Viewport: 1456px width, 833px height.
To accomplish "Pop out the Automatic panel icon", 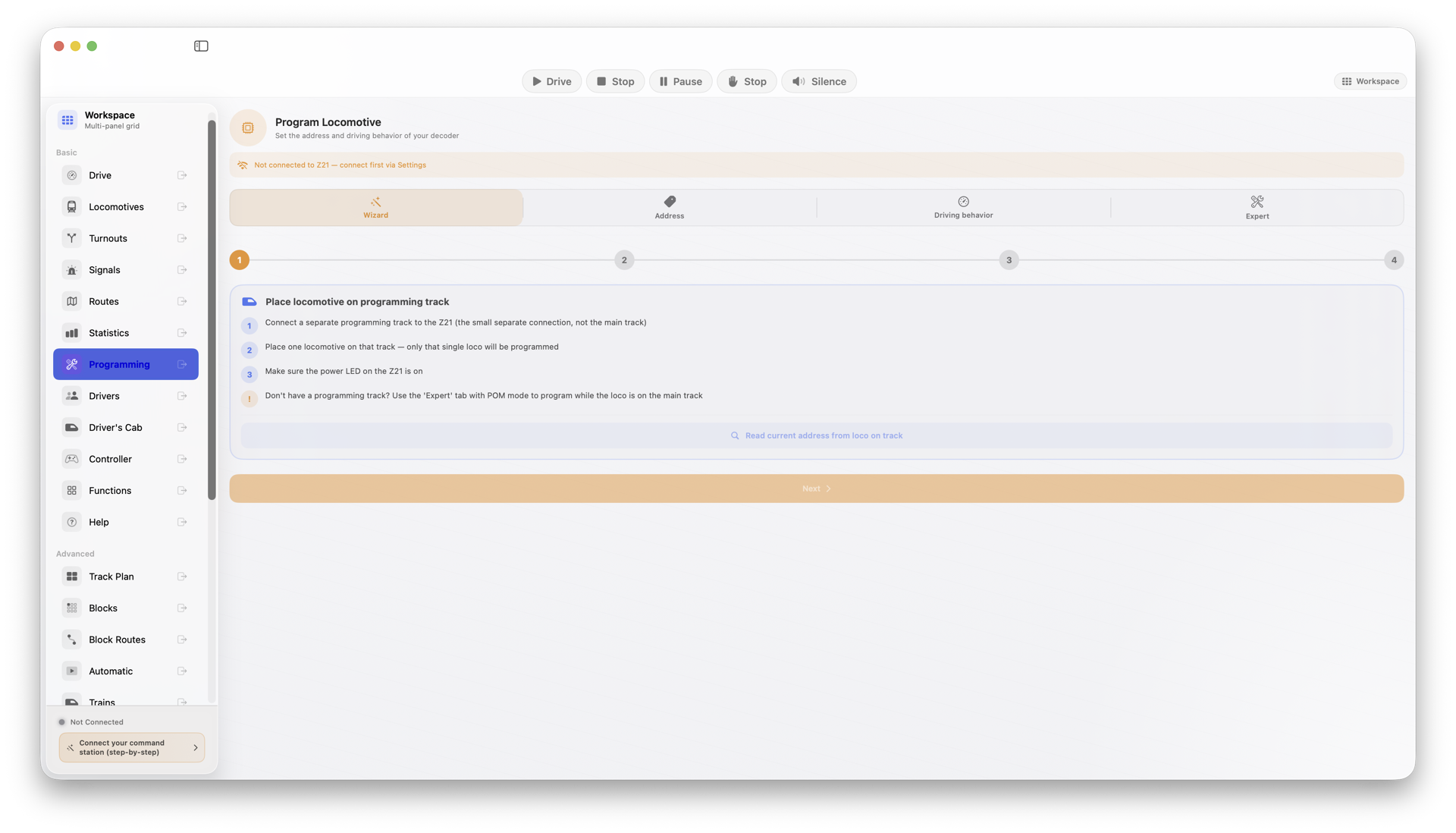I will (x=182, y=671).
